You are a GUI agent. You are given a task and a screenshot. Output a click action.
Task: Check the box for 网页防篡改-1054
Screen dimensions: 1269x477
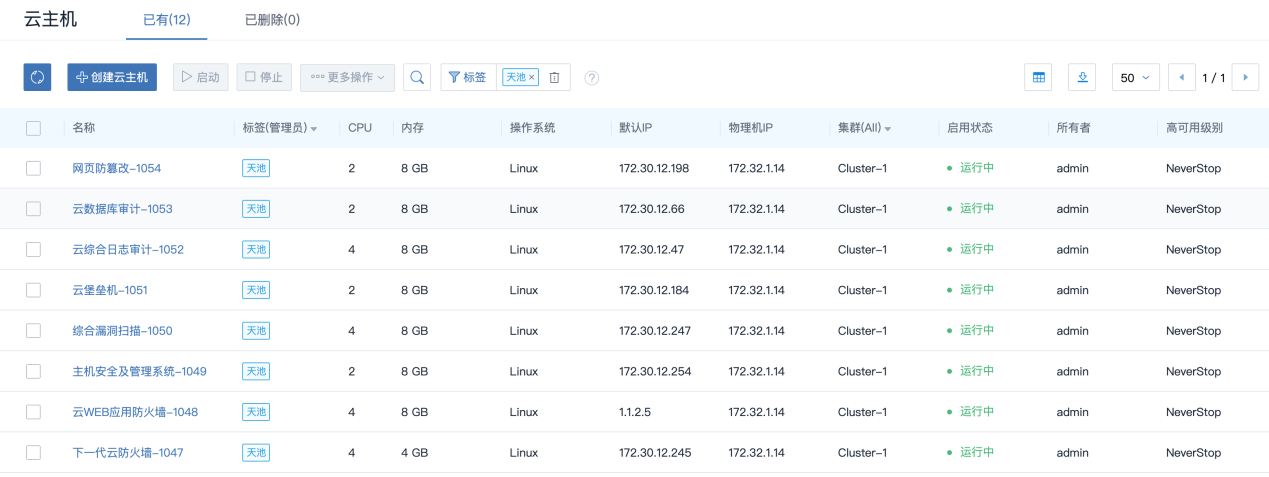(34, 168)
